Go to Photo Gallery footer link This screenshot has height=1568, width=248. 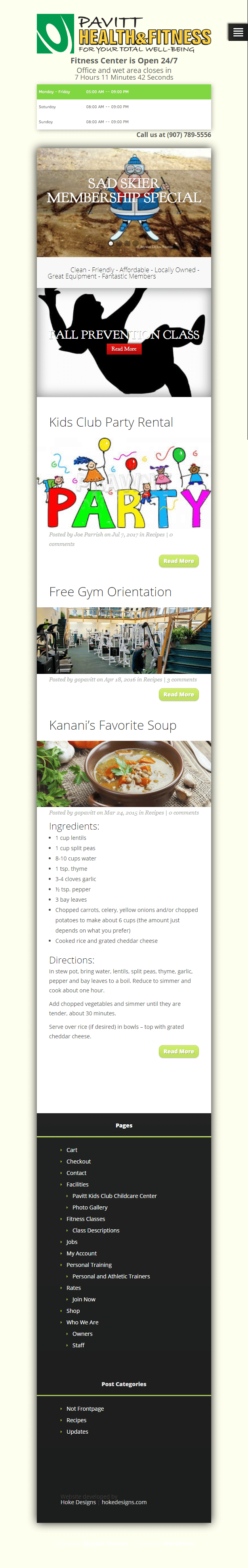(x=90, y=1207)
